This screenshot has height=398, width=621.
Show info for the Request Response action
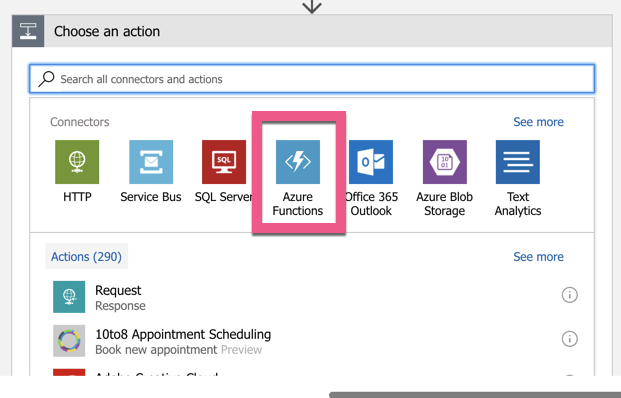[x=570, y=295]
